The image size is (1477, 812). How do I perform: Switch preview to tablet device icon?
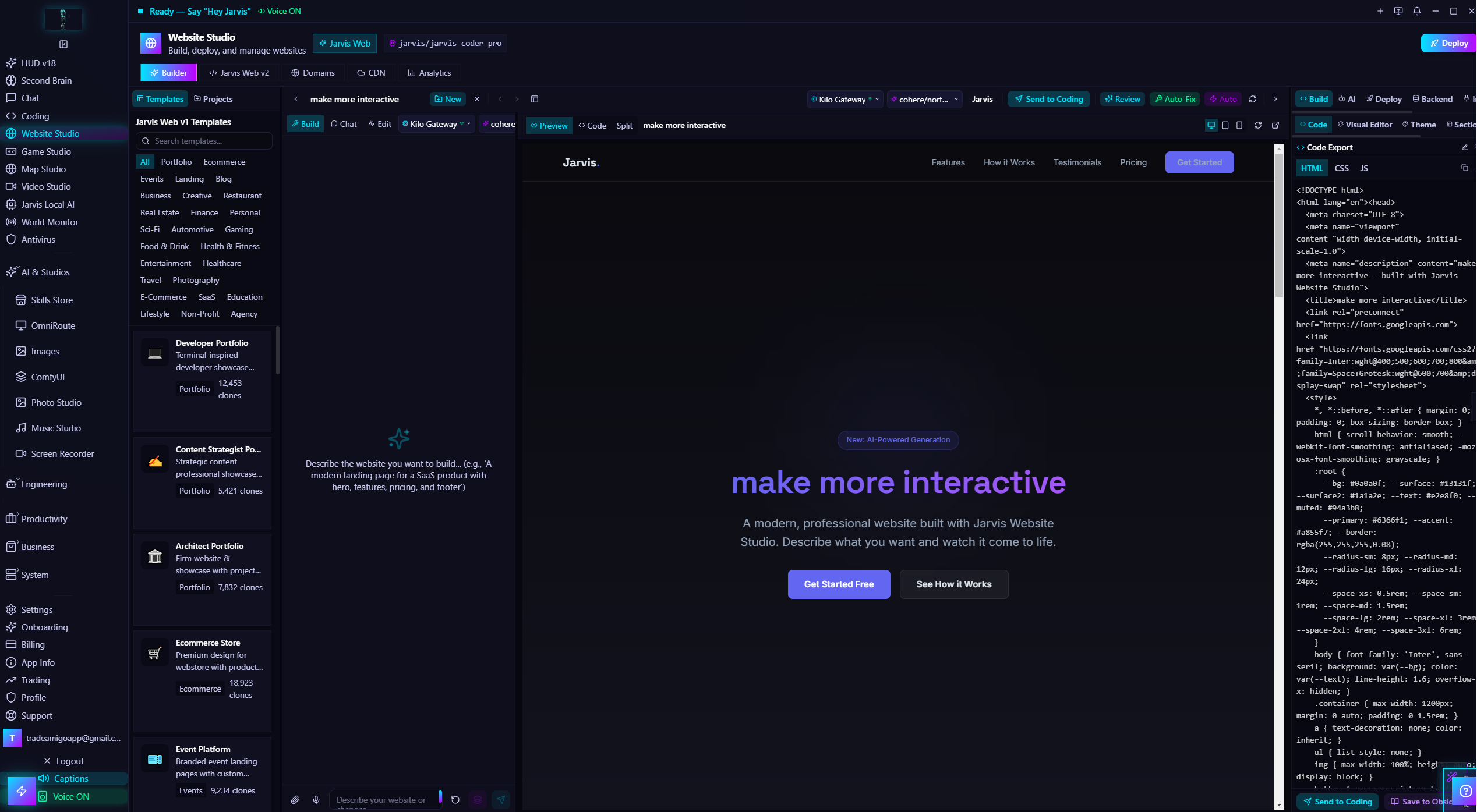coord(1225,125)
